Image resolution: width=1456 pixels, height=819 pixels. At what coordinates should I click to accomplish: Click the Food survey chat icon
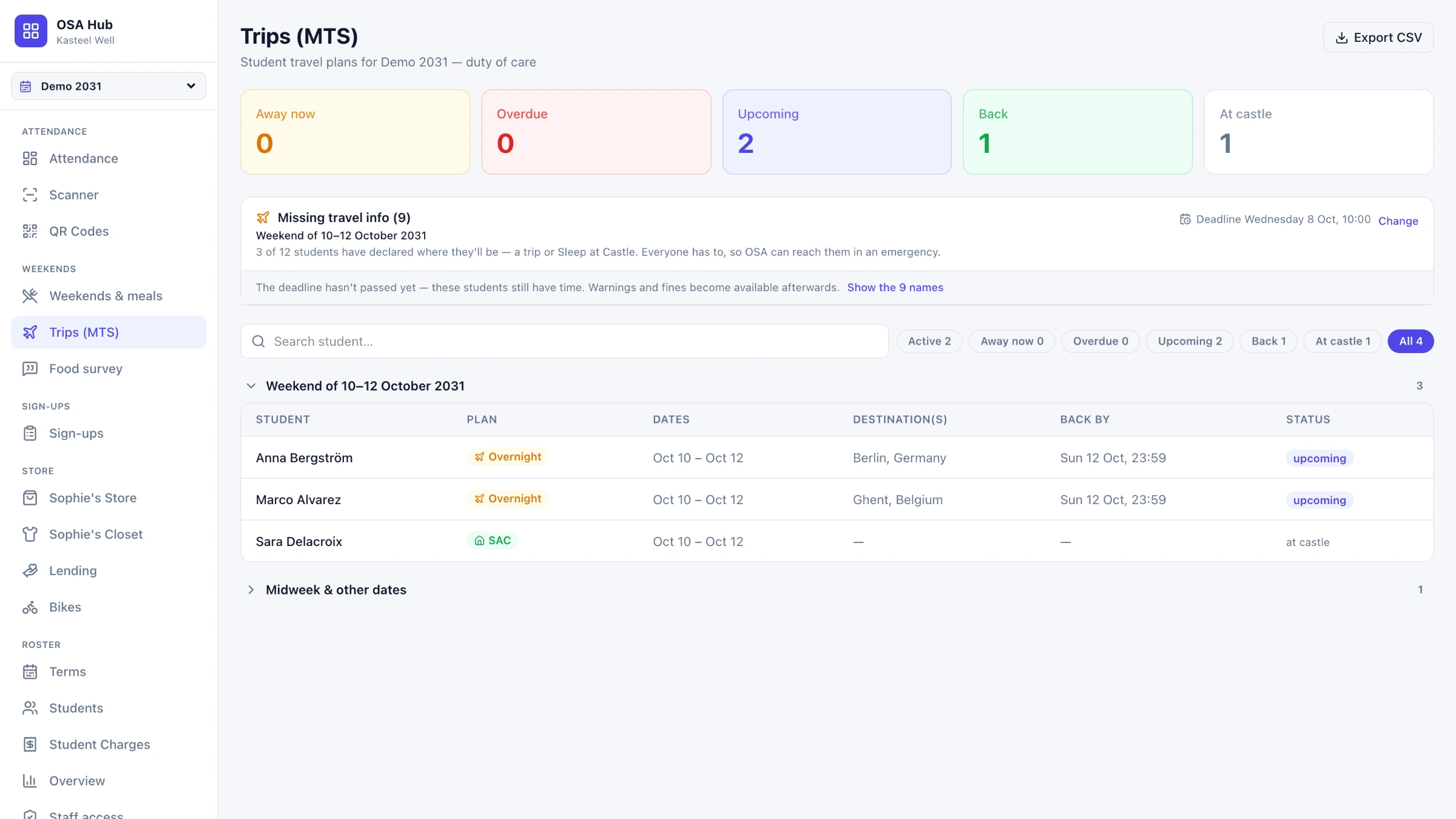(30, 369)
